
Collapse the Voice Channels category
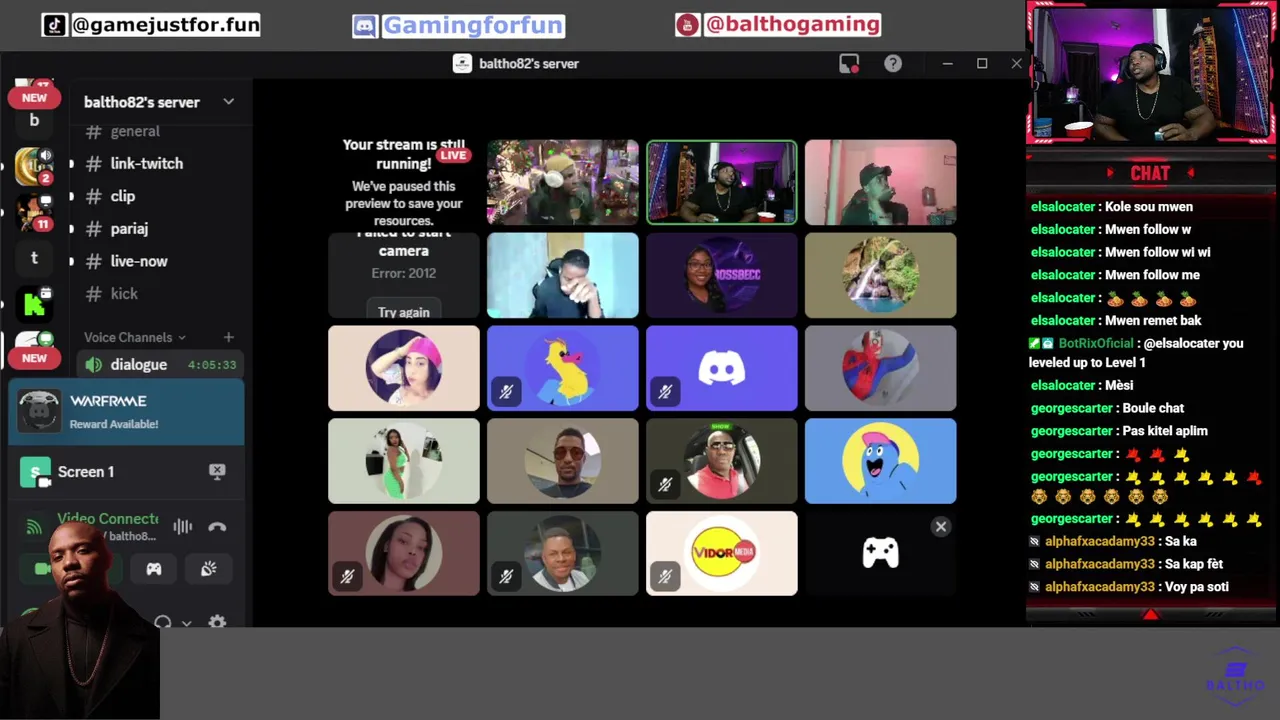click(x=135, y=337)
